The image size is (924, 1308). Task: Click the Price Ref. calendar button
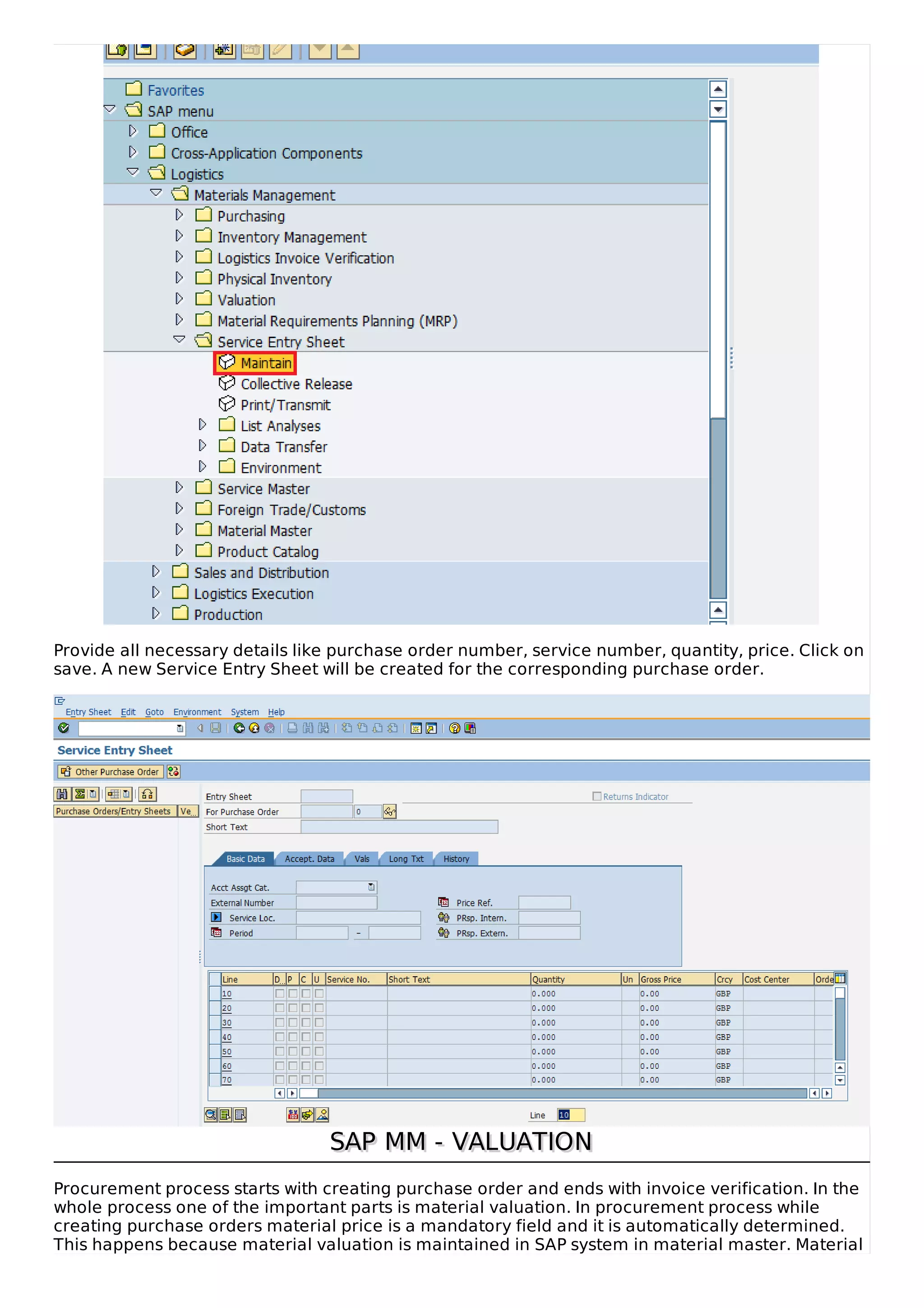444,902
